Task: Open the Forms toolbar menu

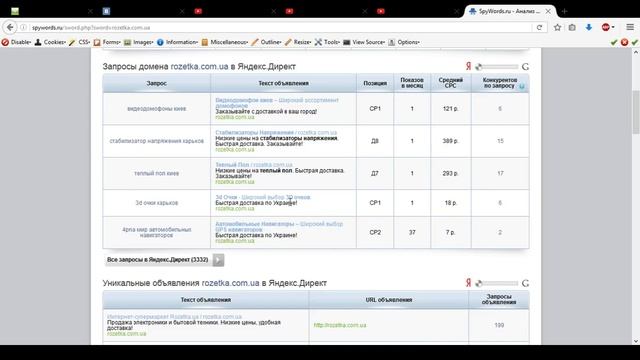Action: tap(107, 42)
